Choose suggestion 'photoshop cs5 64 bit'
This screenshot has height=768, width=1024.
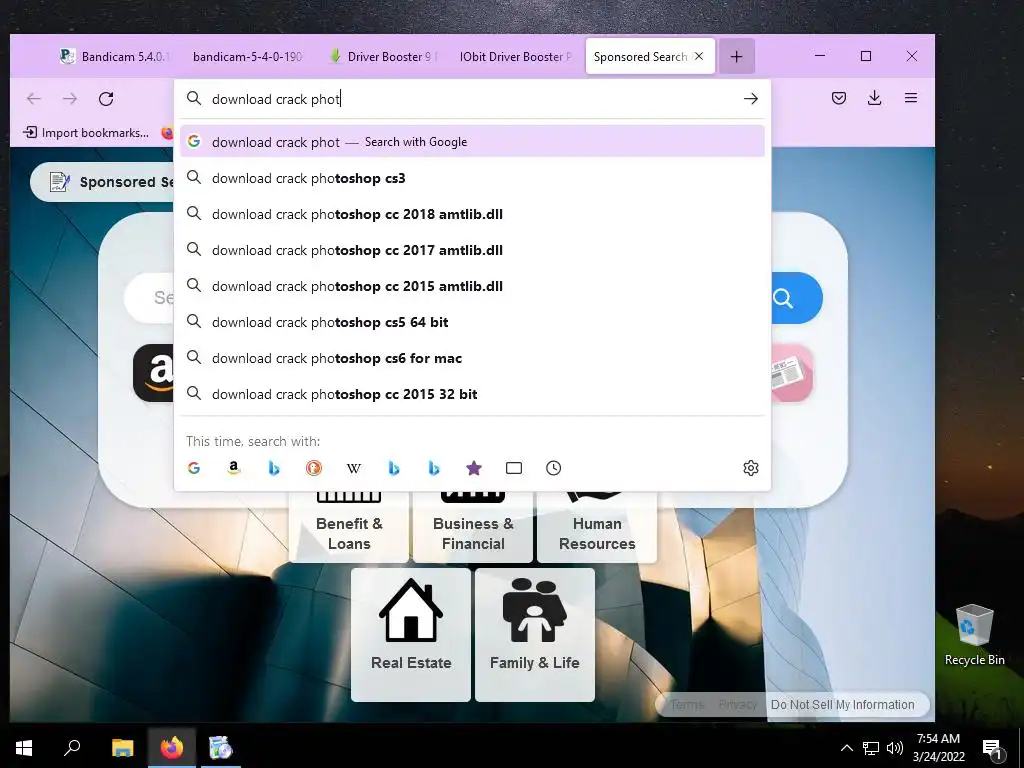(472, 322)
